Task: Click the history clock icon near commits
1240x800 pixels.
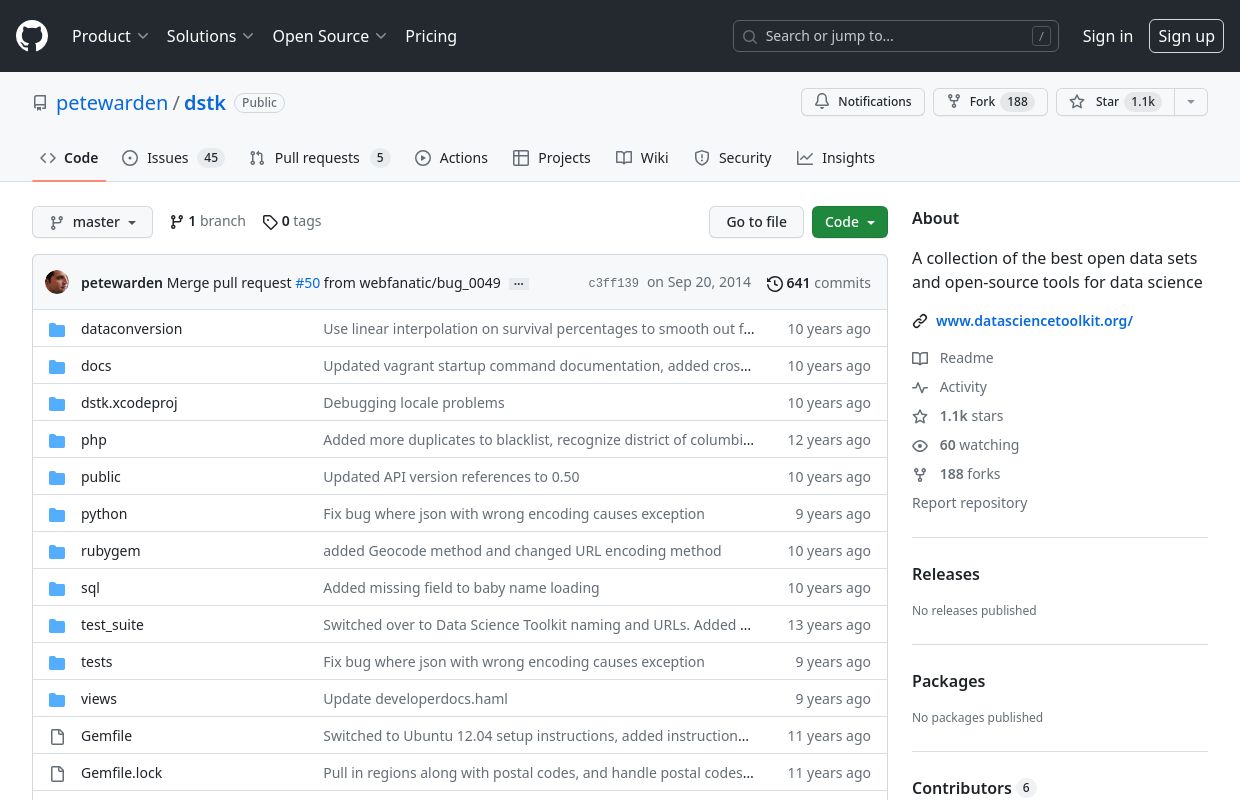Action: point(774,283)
